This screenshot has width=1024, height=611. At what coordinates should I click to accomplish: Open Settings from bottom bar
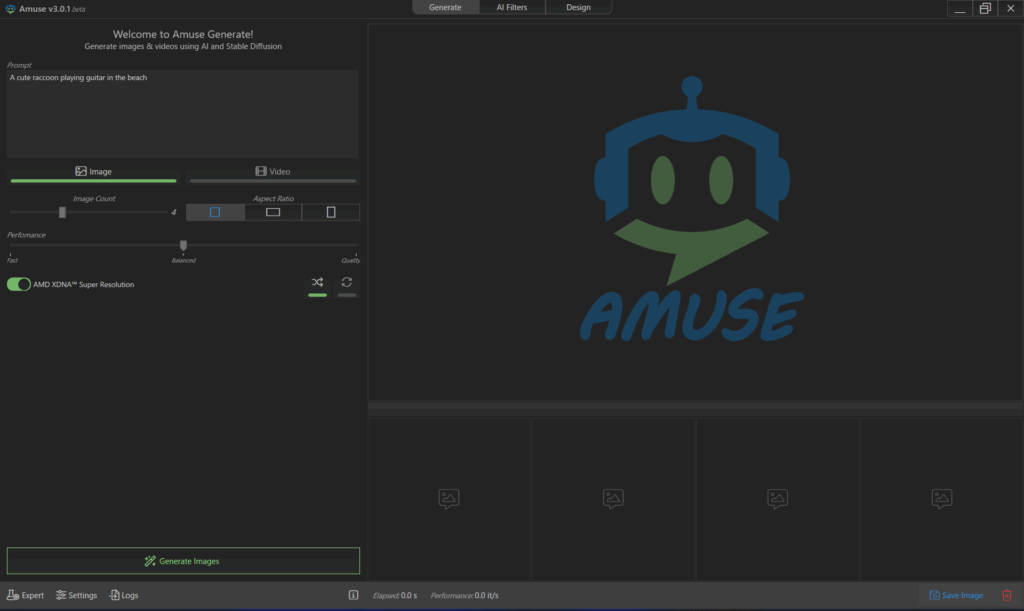(76, 595)
